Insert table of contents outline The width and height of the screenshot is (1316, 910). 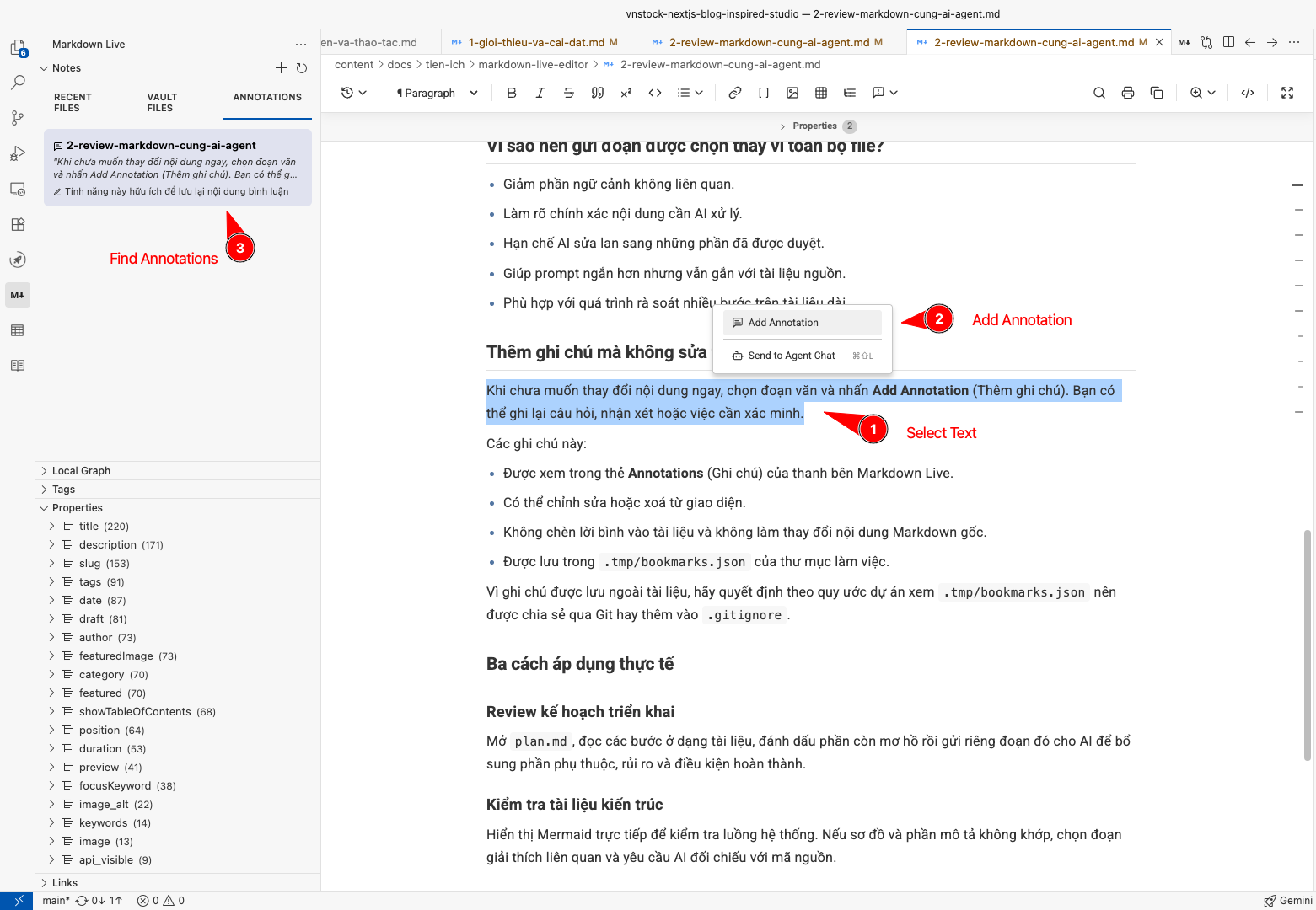click(850, 93)
